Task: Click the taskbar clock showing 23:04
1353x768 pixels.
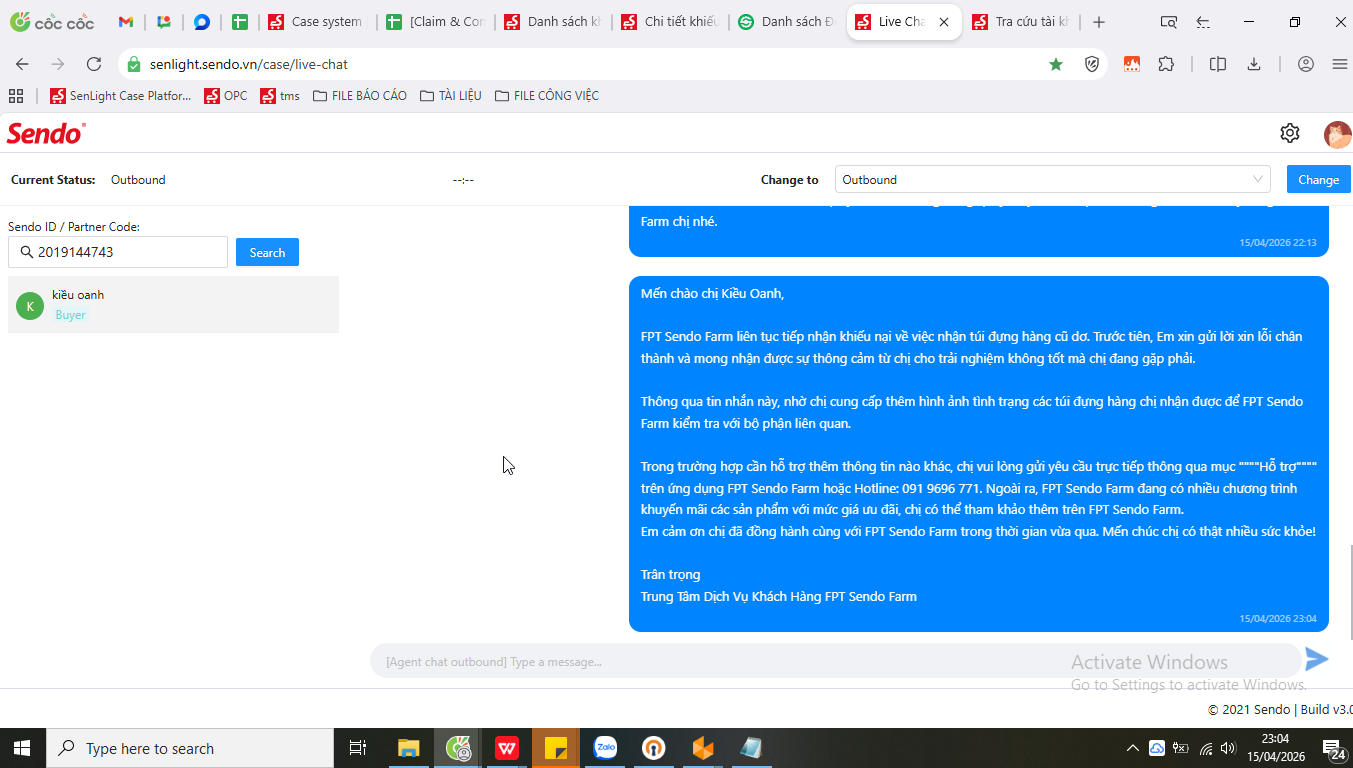Action: (1275, 748)
